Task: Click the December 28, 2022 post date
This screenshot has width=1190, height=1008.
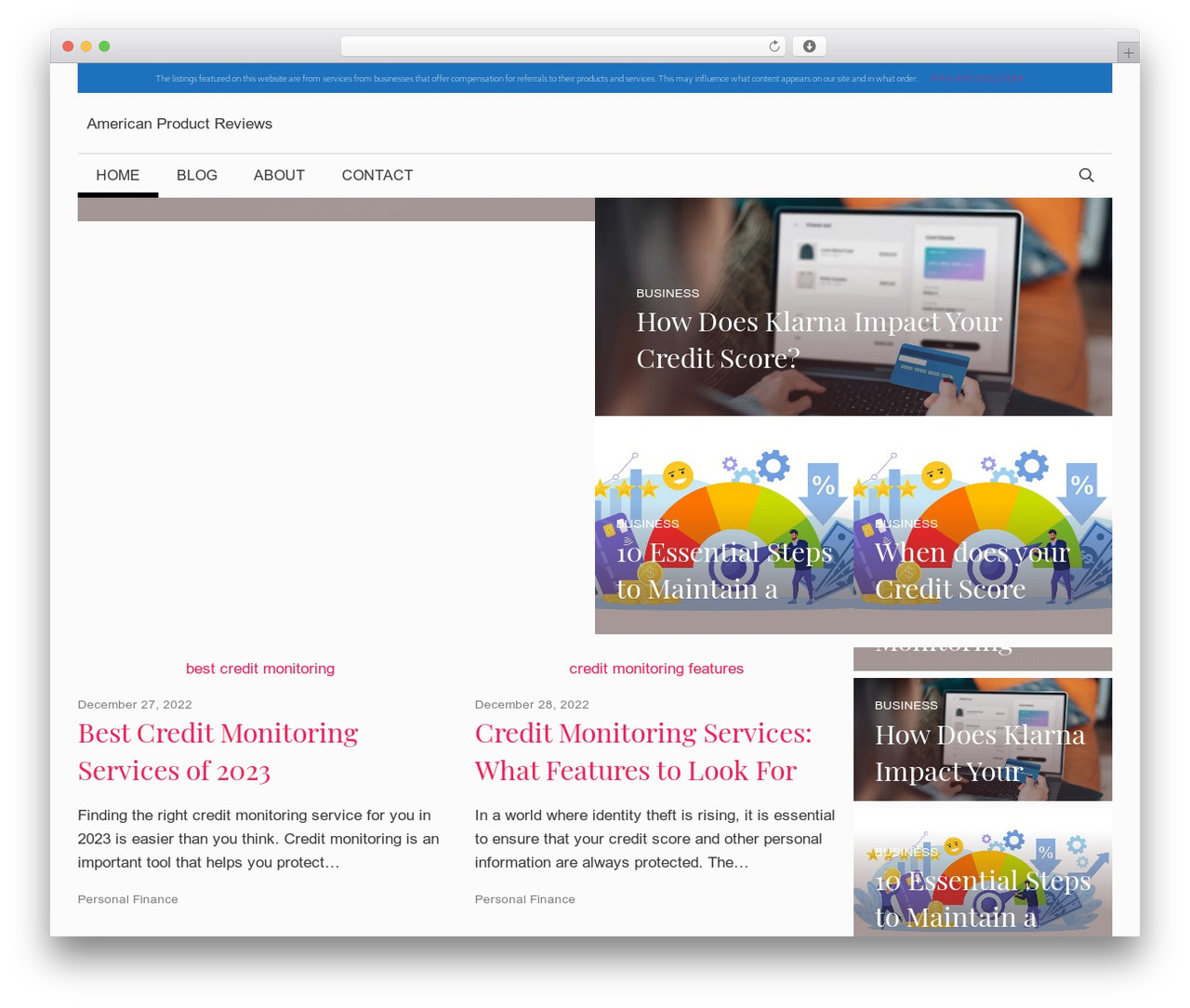Action: (x=532, y=704)
